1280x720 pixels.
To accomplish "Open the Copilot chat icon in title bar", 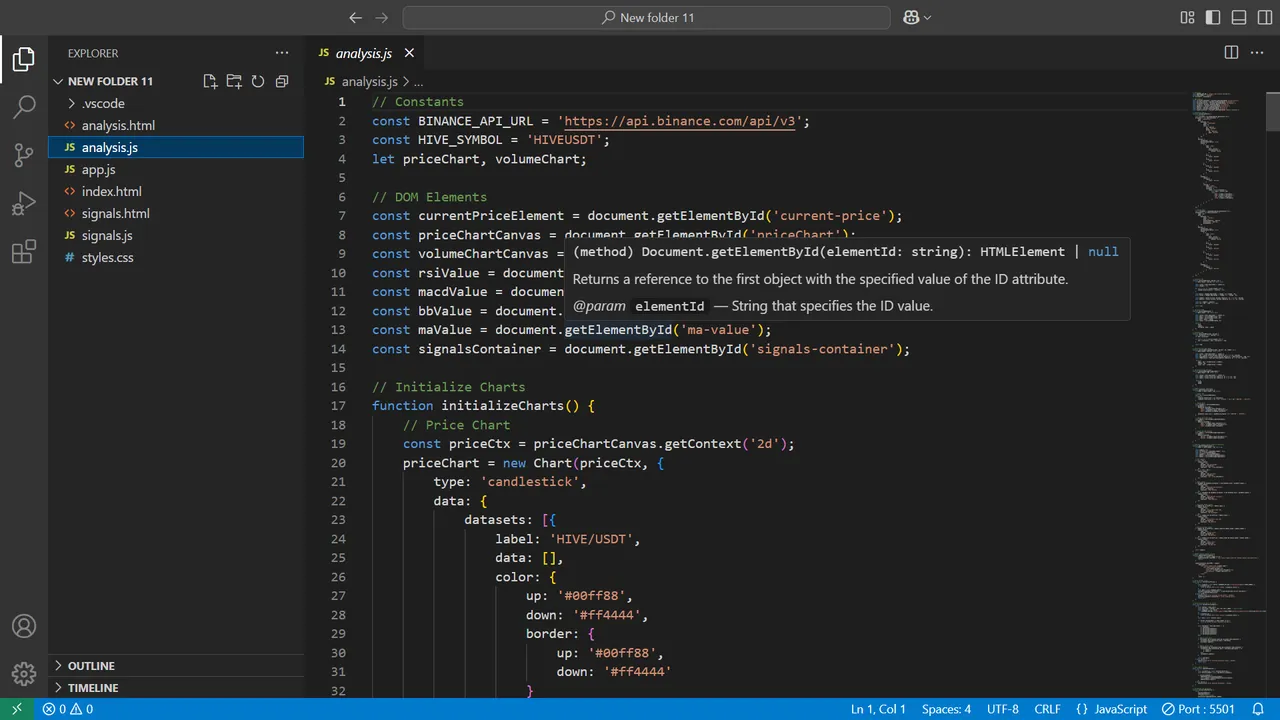I will [x=911, y=17].
